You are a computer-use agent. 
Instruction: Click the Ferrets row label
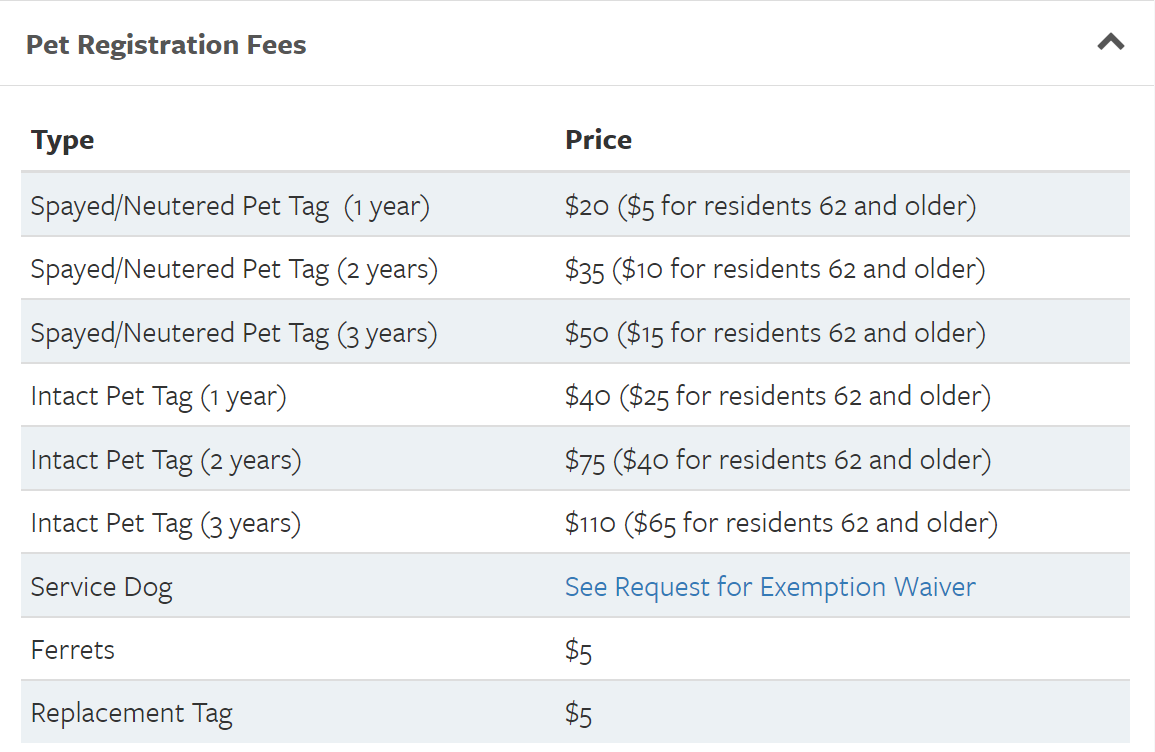[x=72, y=650]
